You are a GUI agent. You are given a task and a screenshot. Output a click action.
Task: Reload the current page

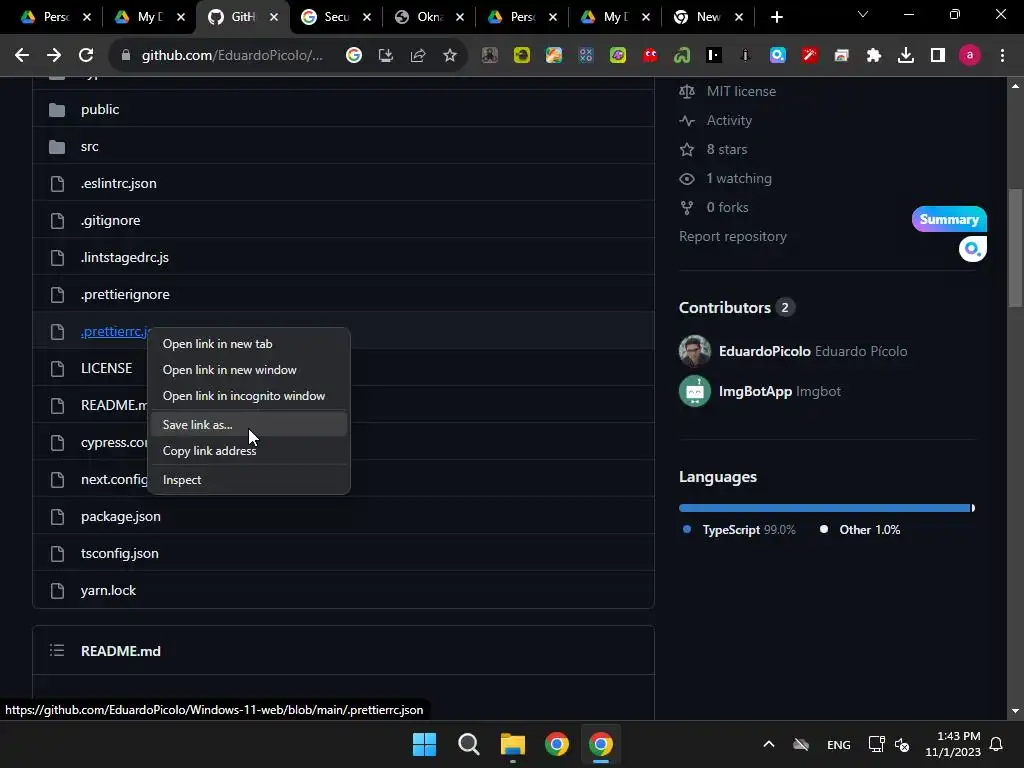(86, 56)
